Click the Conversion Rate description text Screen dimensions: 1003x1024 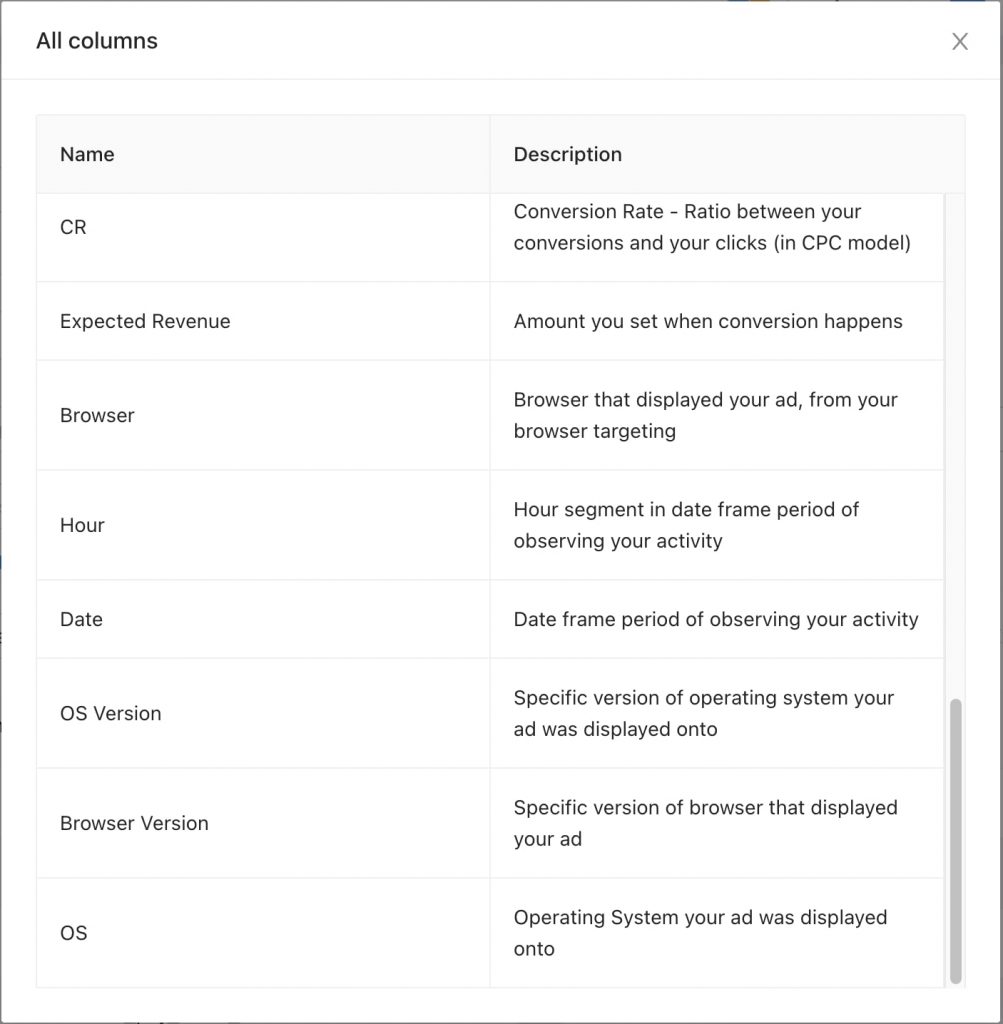(x=711, y=227)
